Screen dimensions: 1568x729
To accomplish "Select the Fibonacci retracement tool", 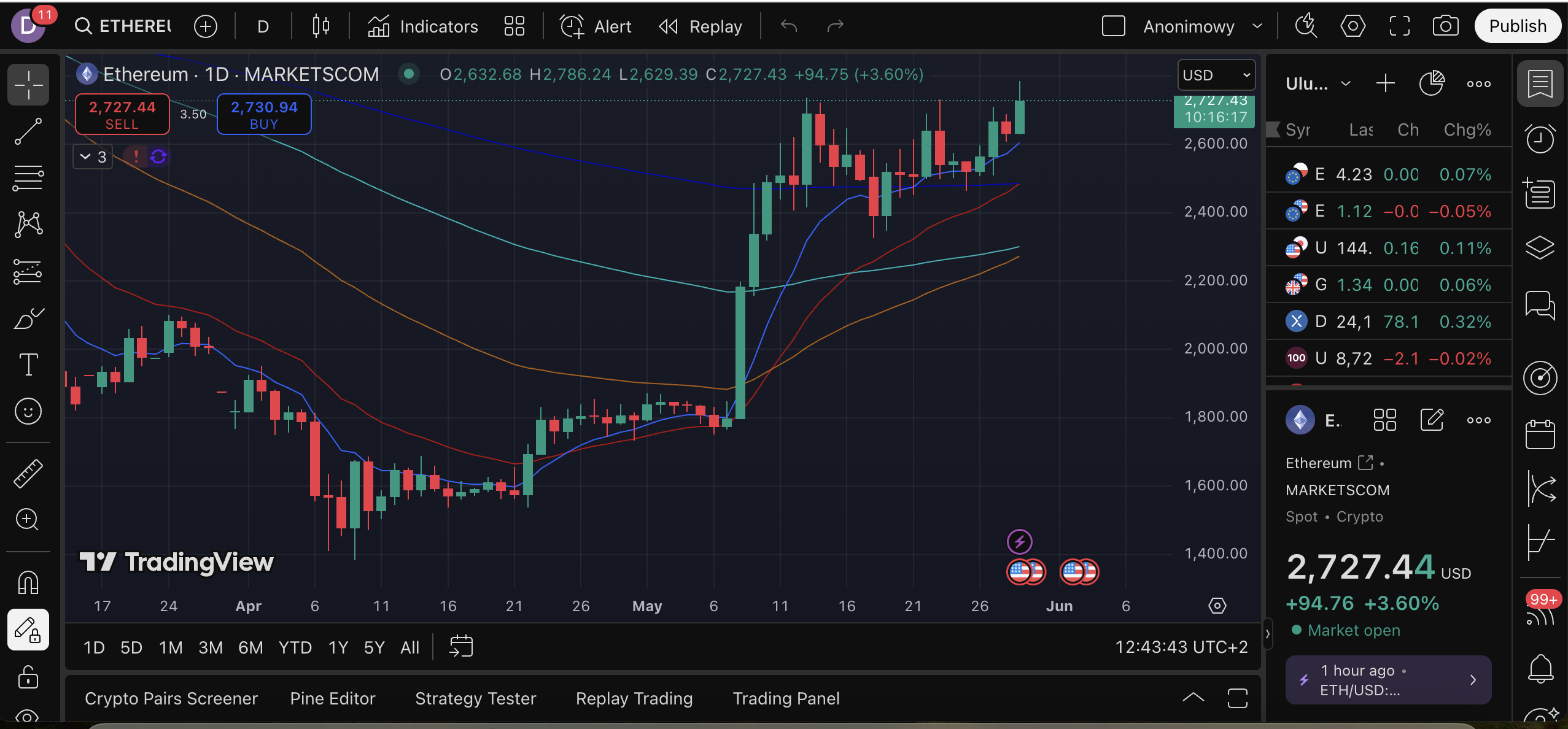I will click(28, 178).
